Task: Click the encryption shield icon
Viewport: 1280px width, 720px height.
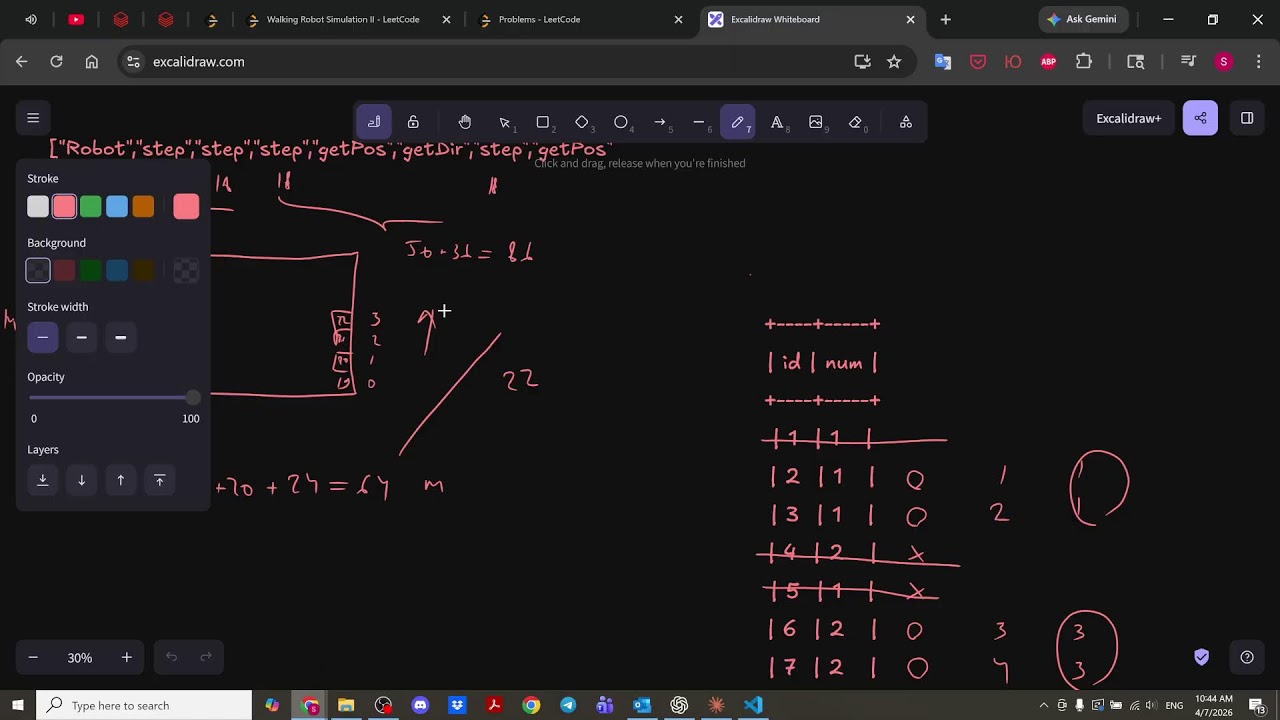Action: 1202,657
